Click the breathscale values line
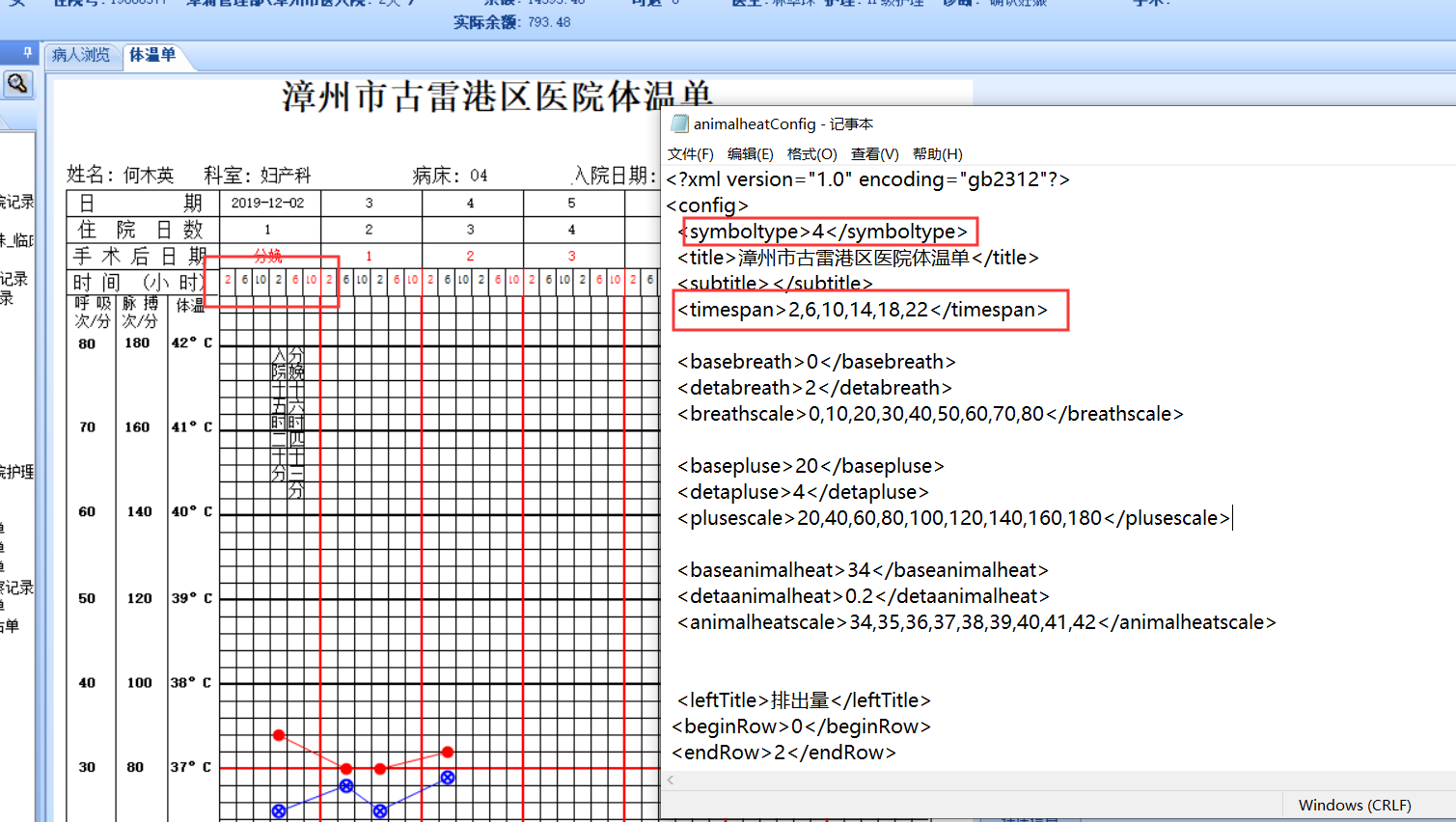This screenshot has height=822, width=1456. [x=930, y=414]
